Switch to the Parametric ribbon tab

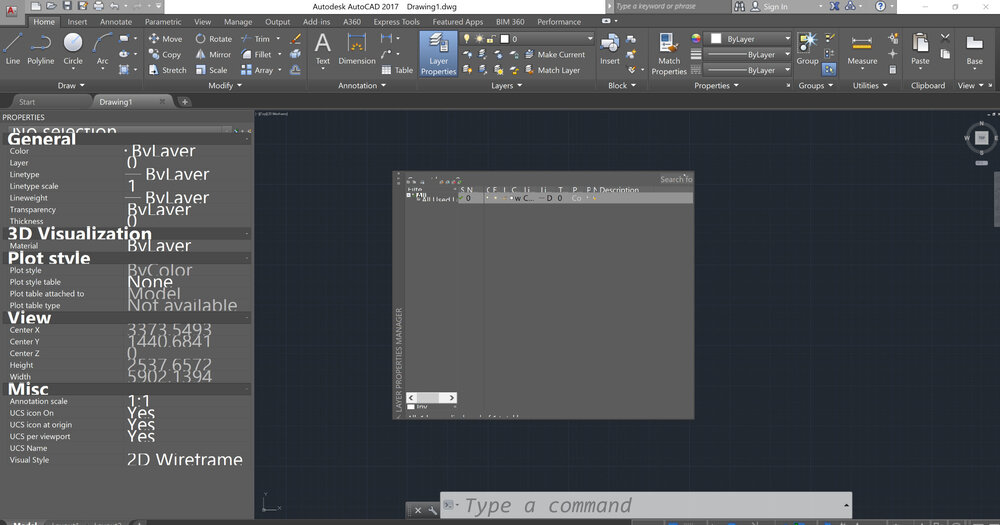[x=163, y=22]
